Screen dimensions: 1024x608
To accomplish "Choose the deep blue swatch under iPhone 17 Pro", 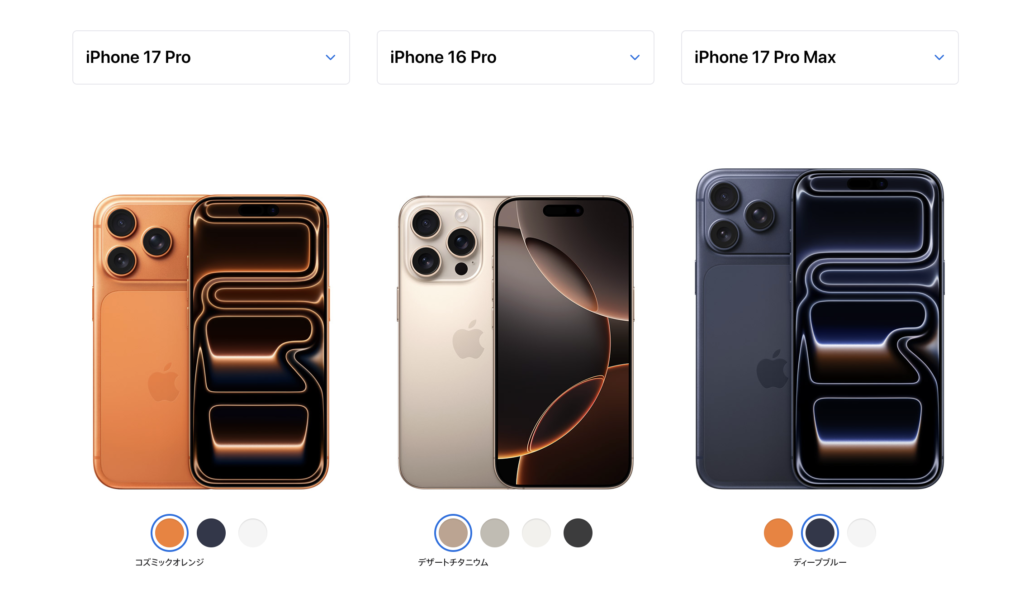I will 211,533.
